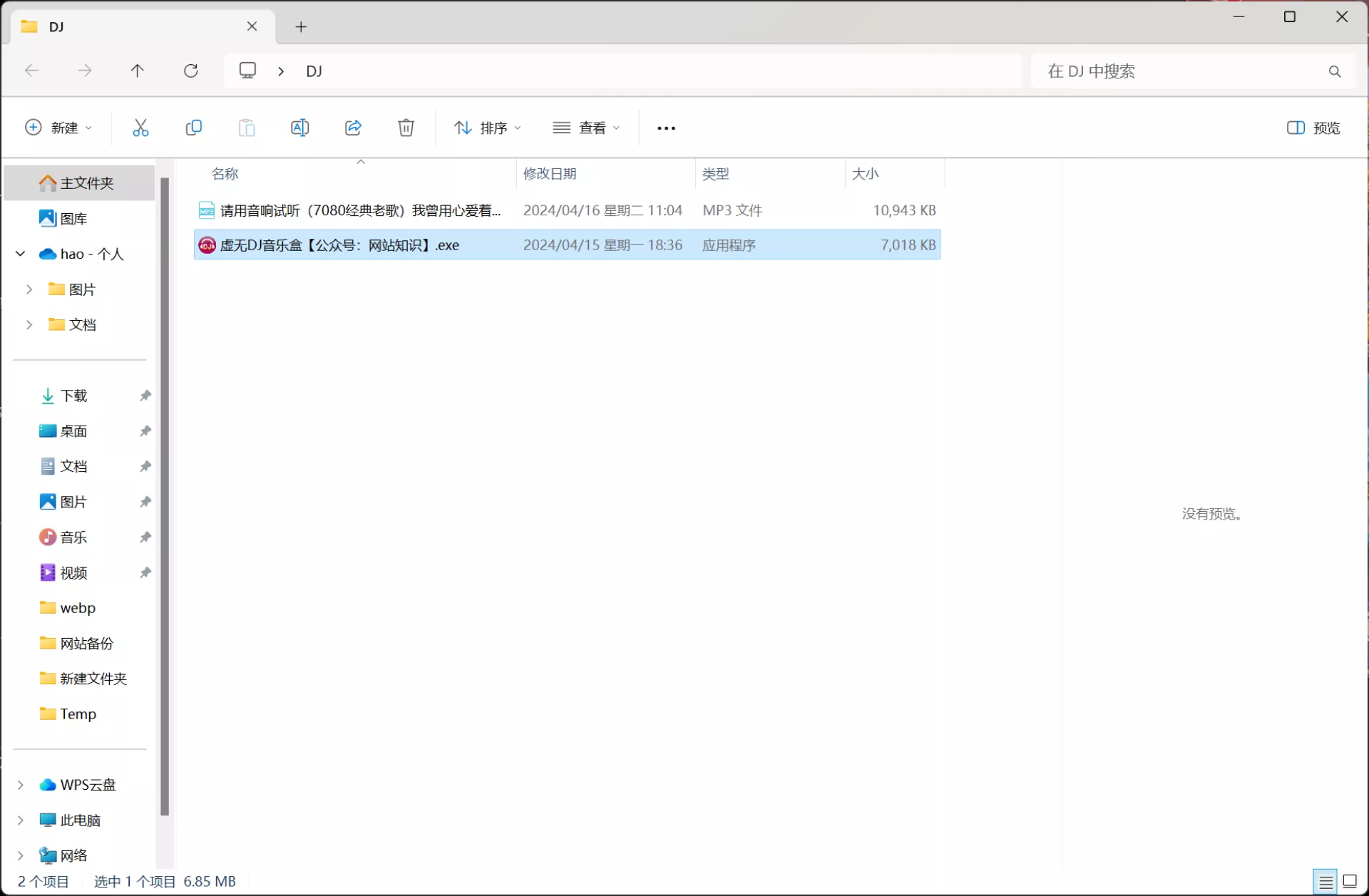Open the 查看 view dropdown
This screenshot has width=1369, height=896.
[x=586, y=128]
